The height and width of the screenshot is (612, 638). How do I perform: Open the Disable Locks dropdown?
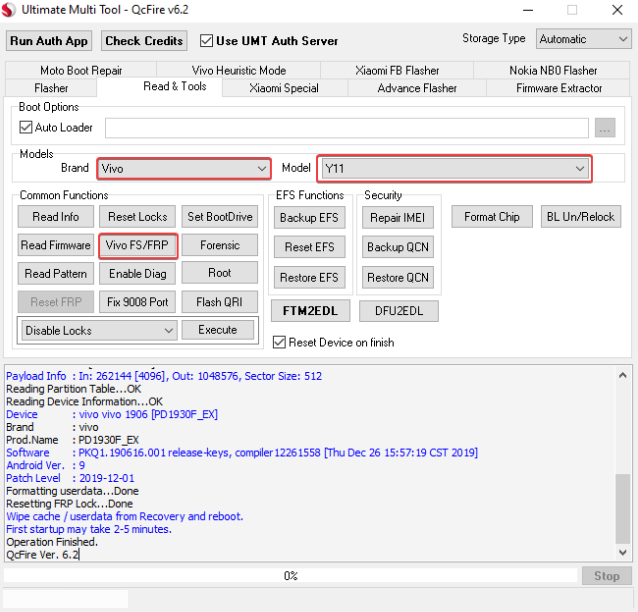coord(99,330)
